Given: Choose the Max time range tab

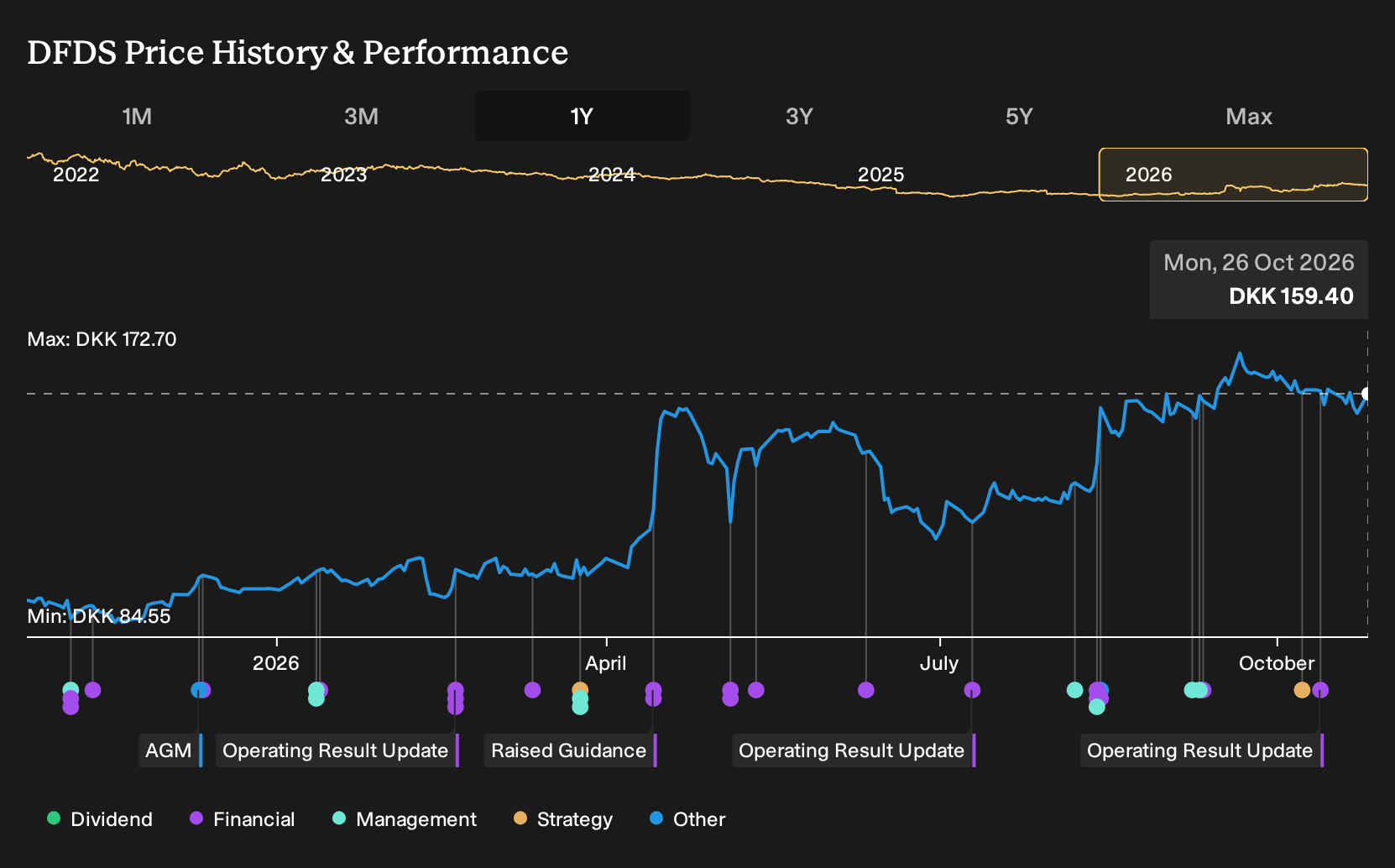Looking at the screenshot, I should pyautogui.click(x=1249, y=117).
